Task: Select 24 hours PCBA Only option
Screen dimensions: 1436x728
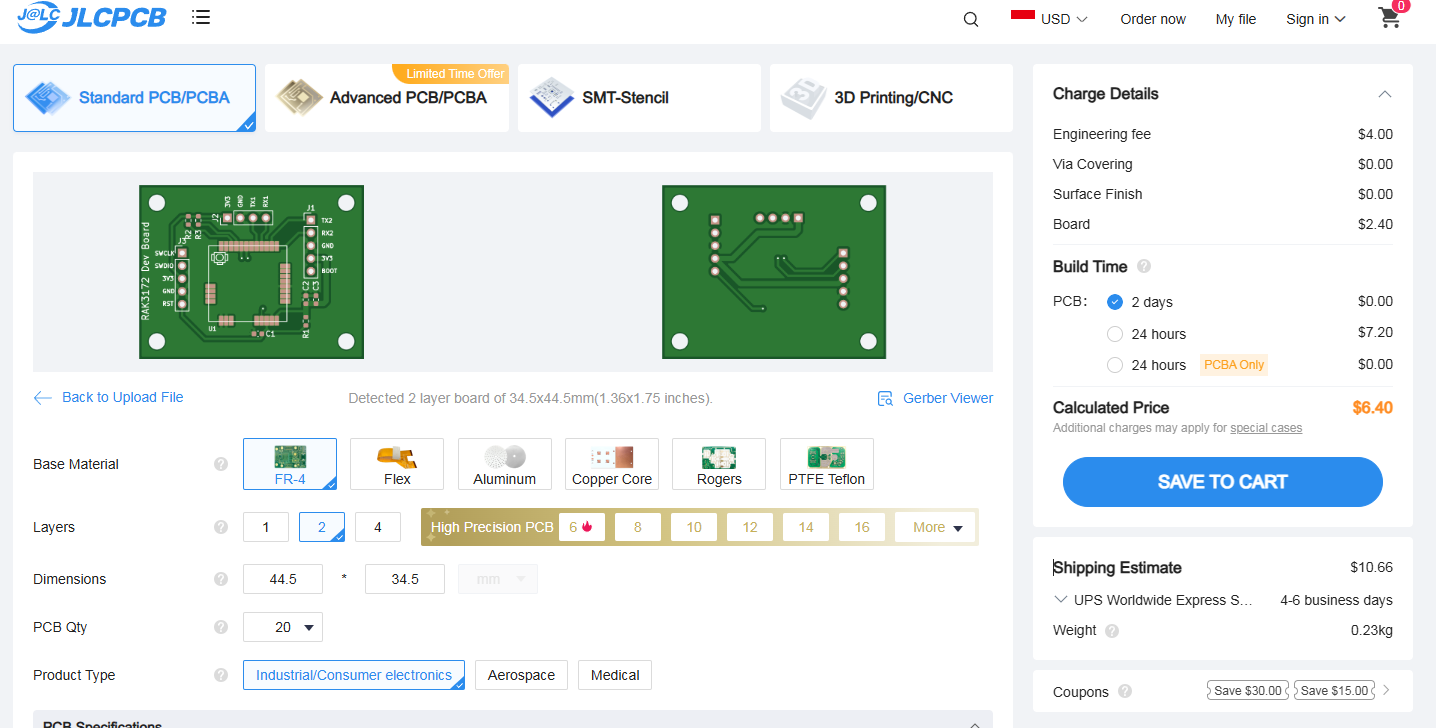Action: pos(1115,365)
